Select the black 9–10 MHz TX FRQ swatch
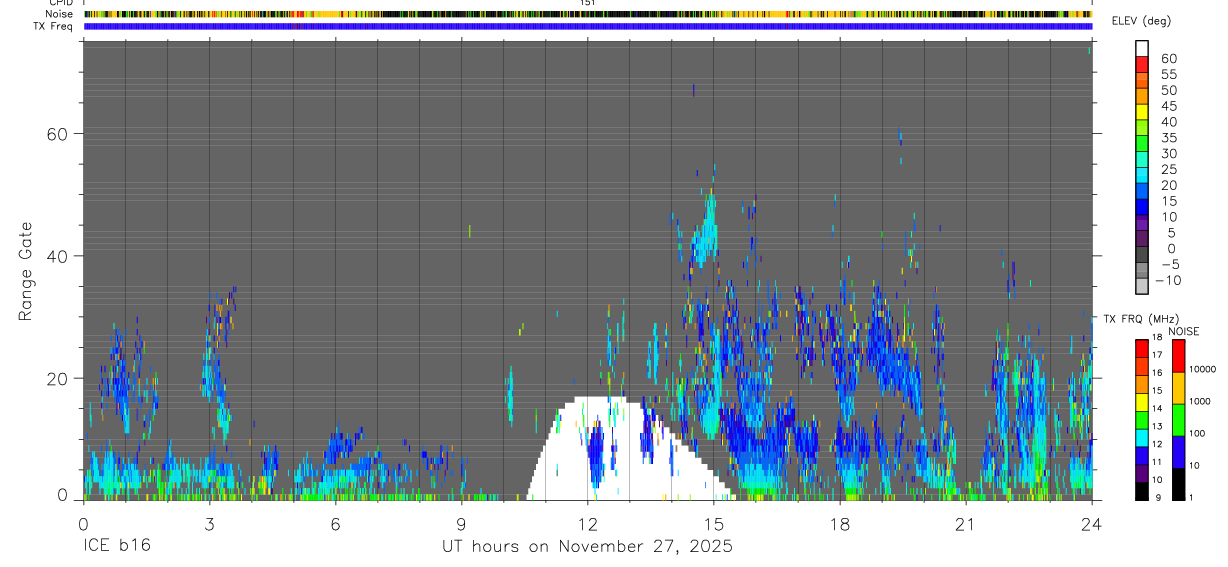The image size is (1228, 567). click(x=1142, y=490)
